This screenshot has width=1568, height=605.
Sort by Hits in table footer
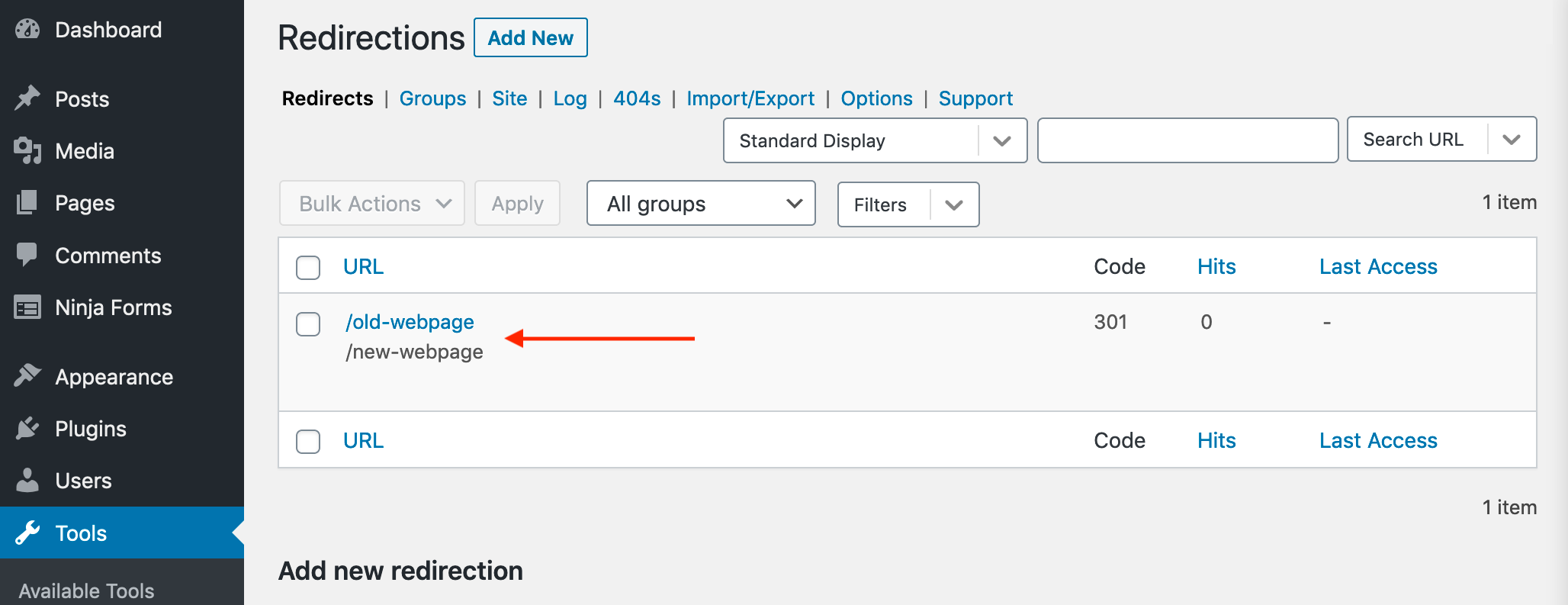tap(1216, 440)
